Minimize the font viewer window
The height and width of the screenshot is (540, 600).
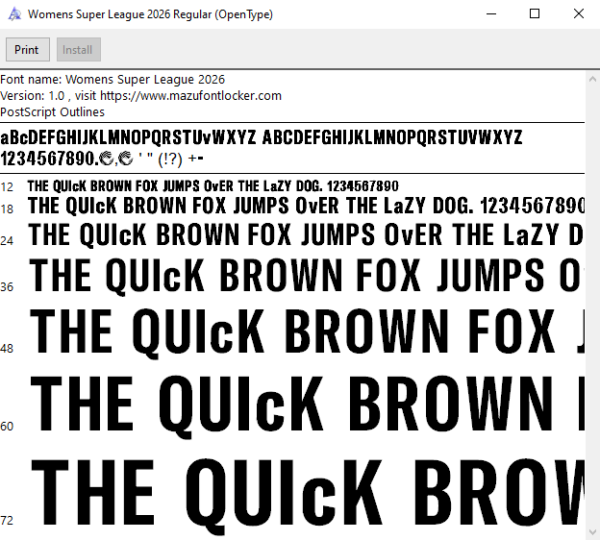coord(491,14)
